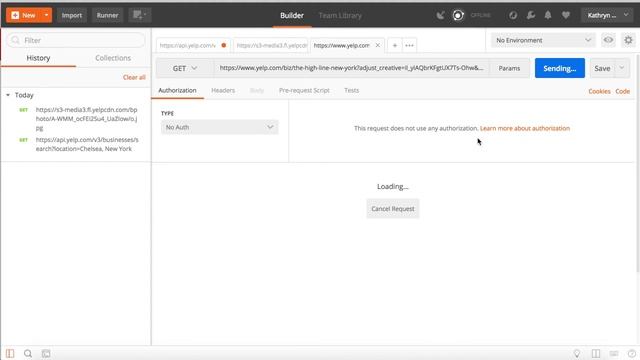640x360 pixels.
Task: Close the www.yelp.com request tab
Action: [378, 45]
